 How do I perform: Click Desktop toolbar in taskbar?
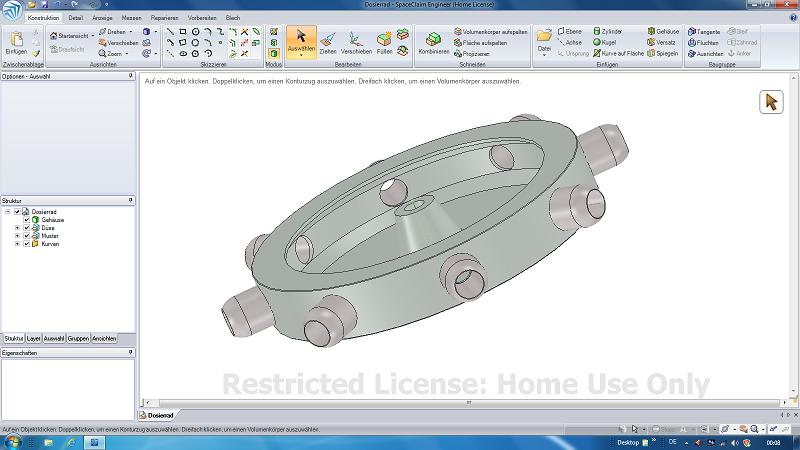(x=628, y=442)
